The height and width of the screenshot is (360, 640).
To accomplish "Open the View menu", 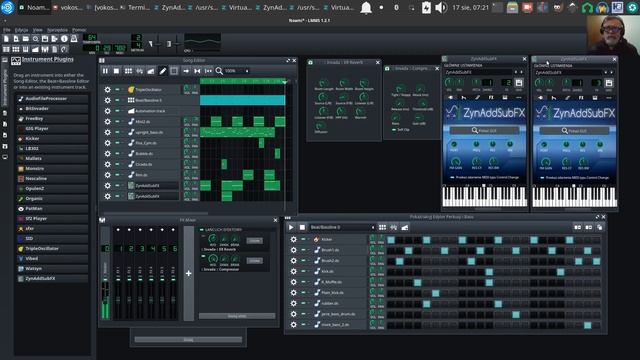I will pyautogui.click(x=38, y=30).
